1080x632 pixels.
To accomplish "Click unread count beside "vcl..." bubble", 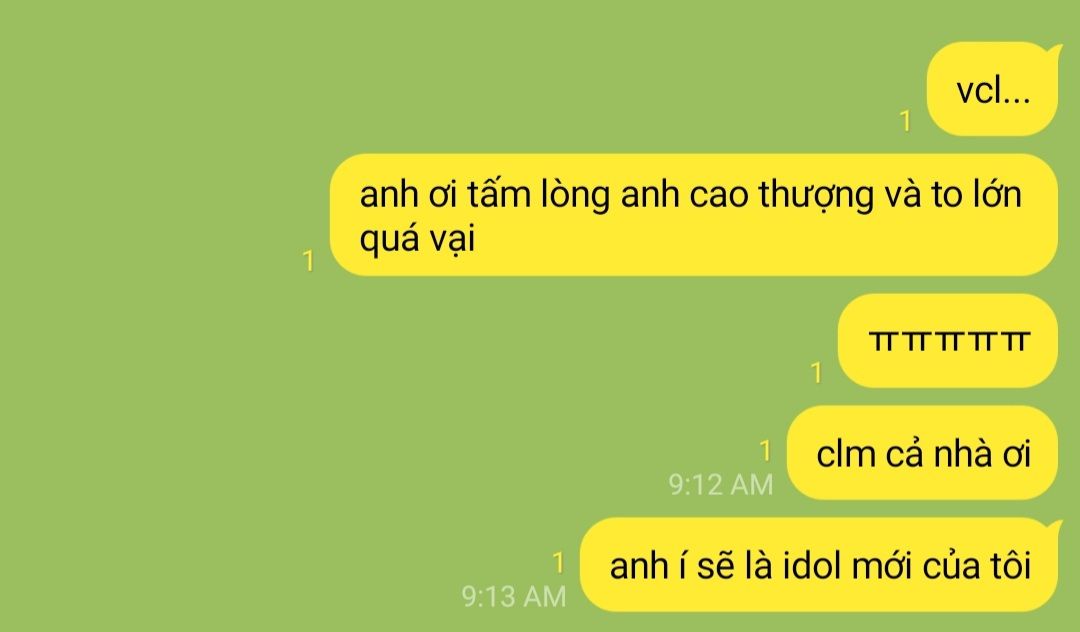I will (x=906, y=121).
